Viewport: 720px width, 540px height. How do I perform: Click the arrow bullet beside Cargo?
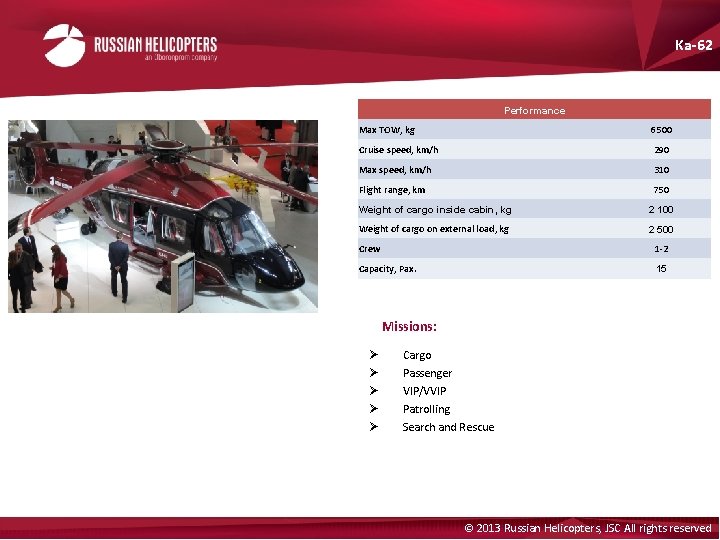(x=374, y=354)
